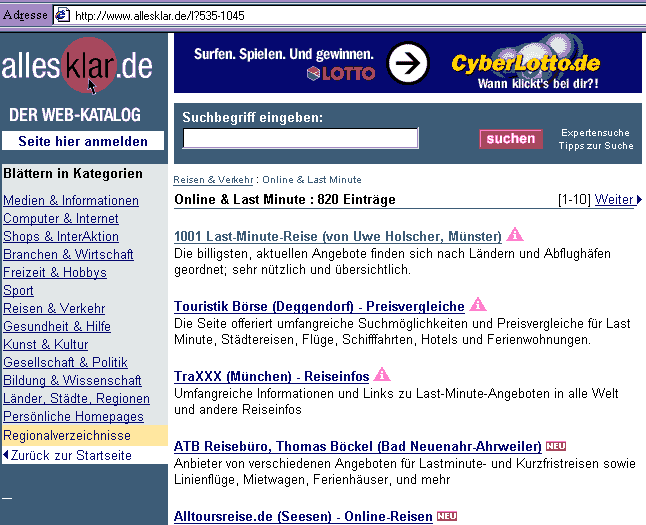Screen dimensions: 646x525
Task: Open Persönliche Homepages category
Action: [73, 417]
